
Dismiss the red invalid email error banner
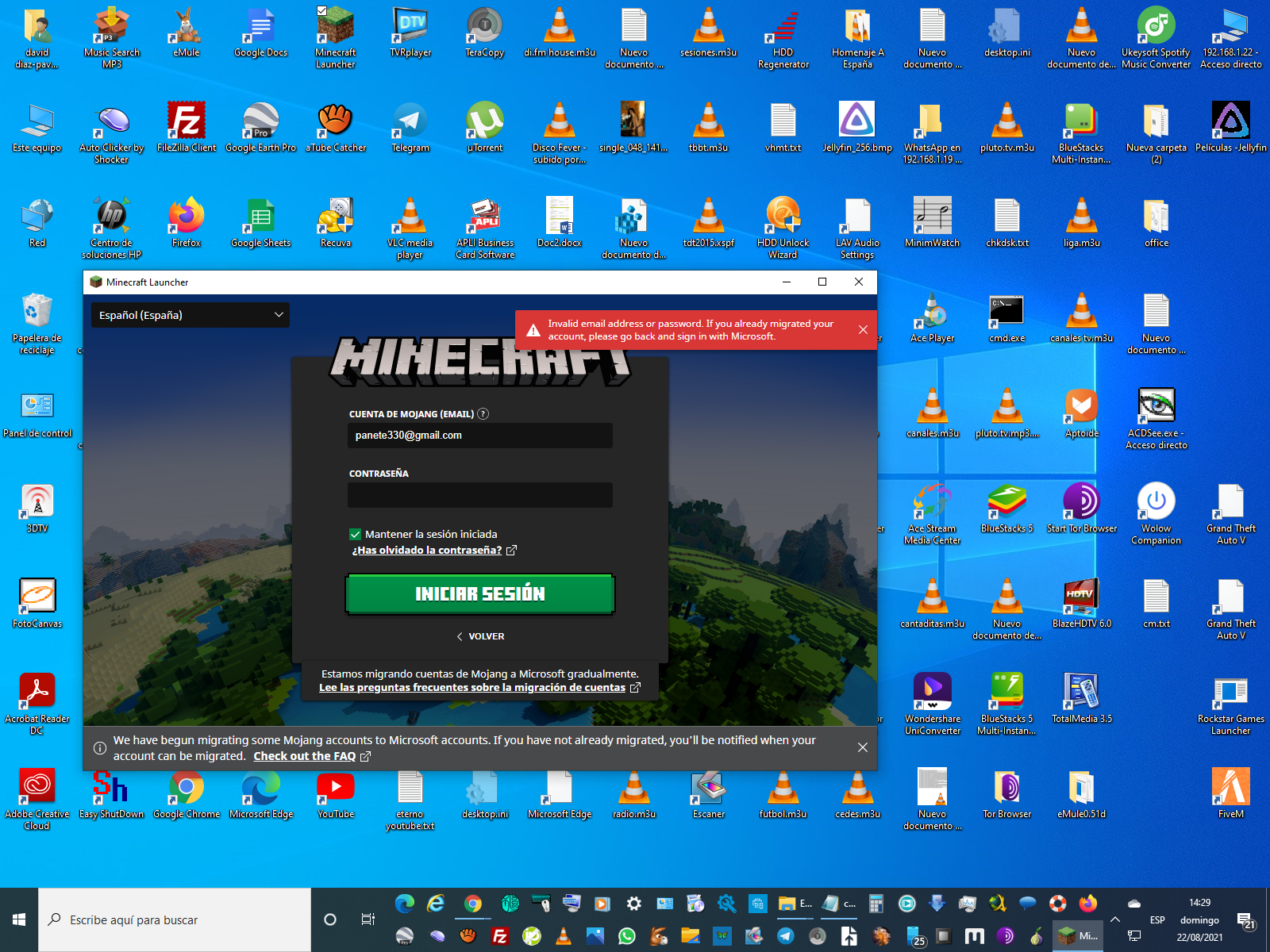(x=863, y=330)
